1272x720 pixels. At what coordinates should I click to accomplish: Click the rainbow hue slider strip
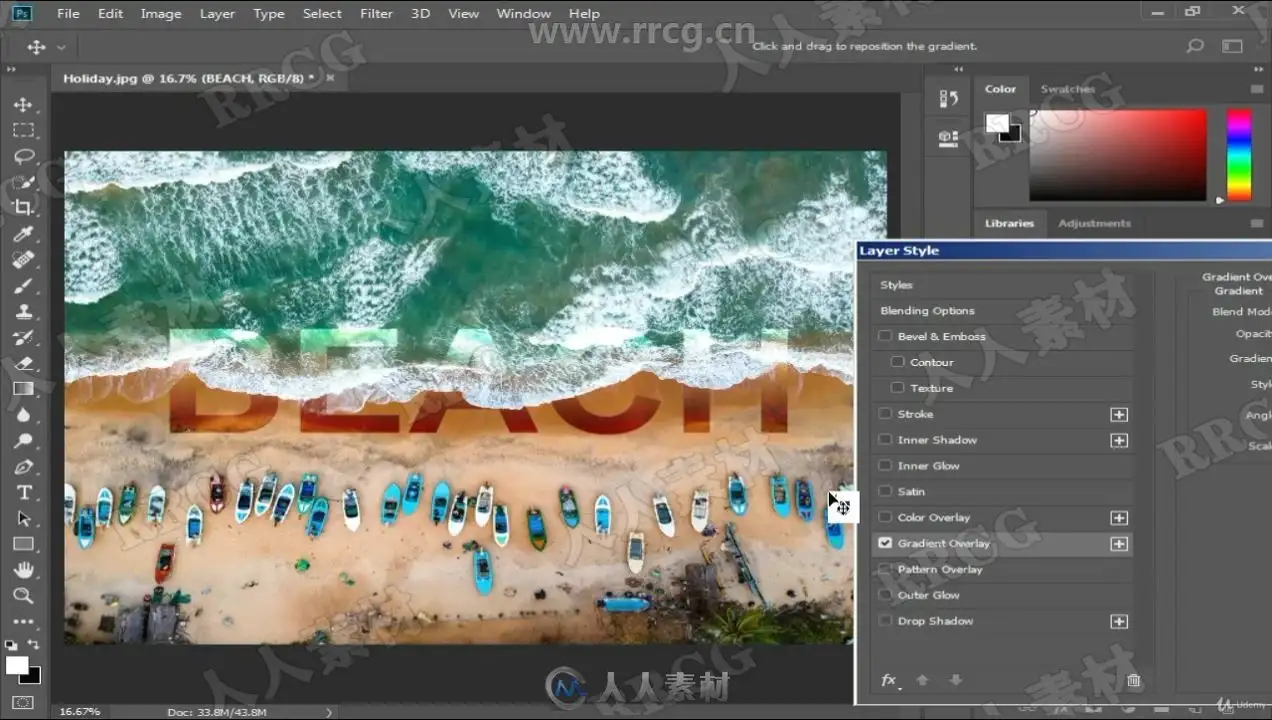click(x=1239, y=155)
